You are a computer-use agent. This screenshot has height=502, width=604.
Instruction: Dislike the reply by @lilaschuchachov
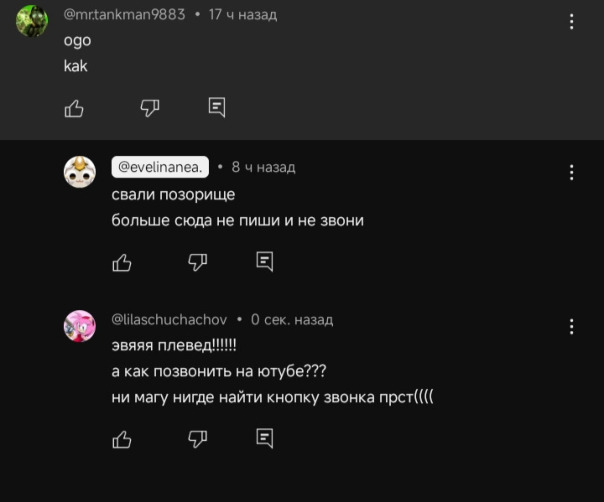click(x=198, y=438)
